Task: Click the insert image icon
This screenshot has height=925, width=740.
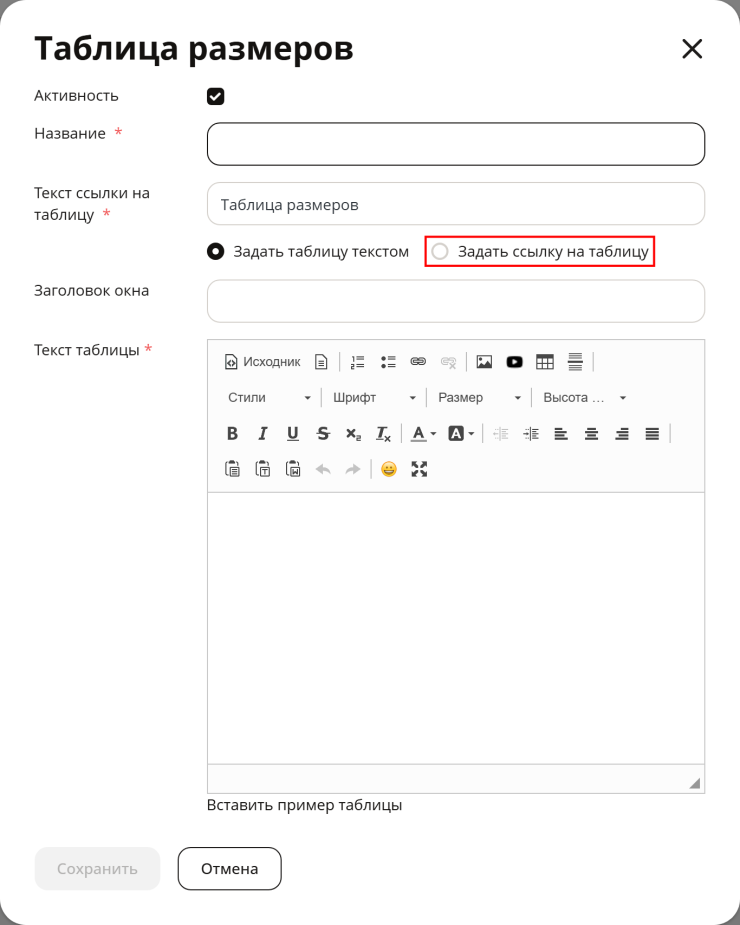Action: point(484,362)
